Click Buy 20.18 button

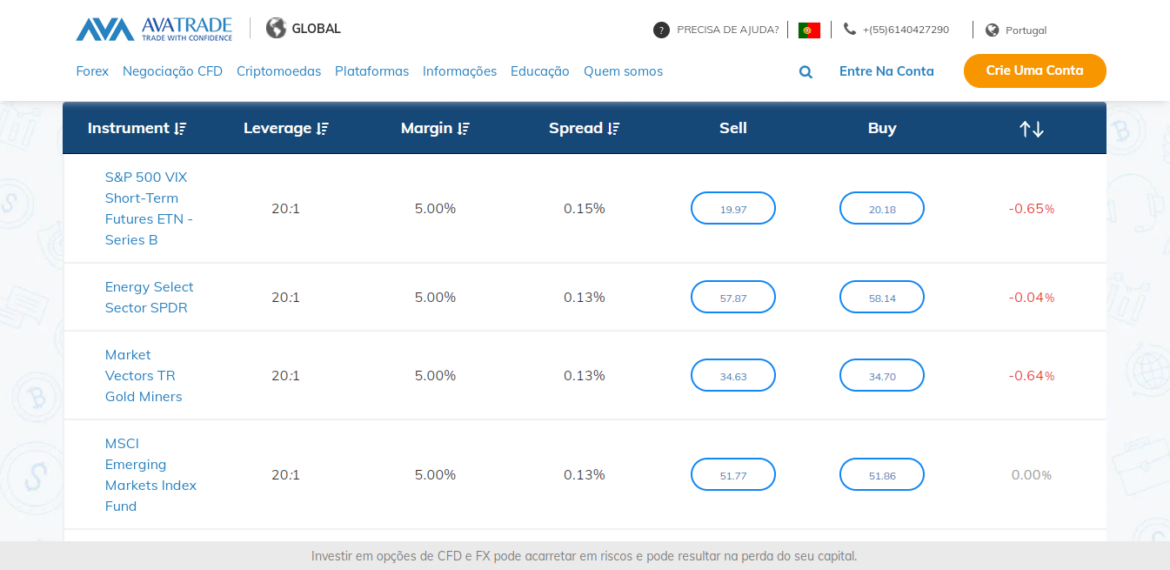click(882, 208)
